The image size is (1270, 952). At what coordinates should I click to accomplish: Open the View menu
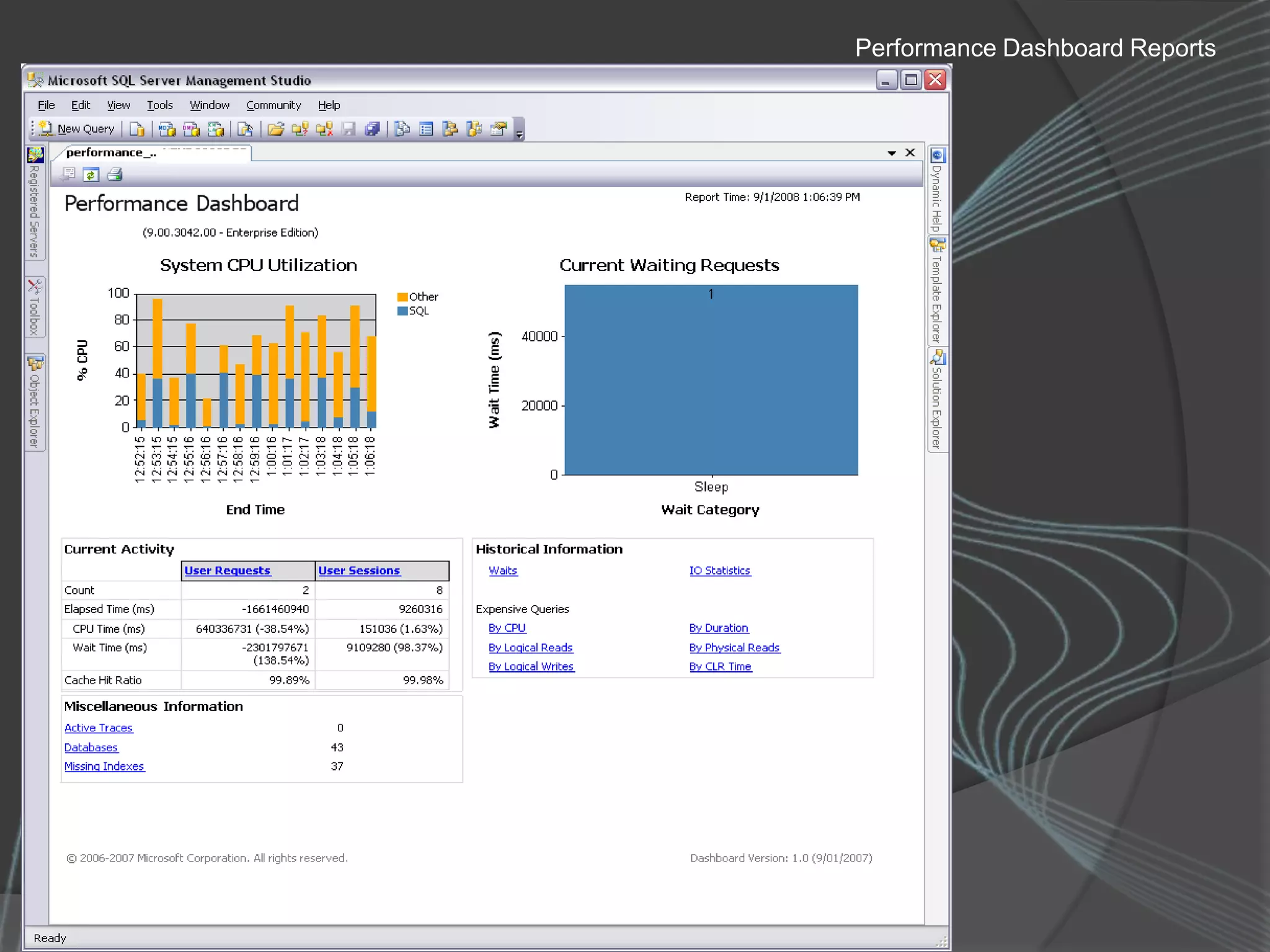(118, 105)
